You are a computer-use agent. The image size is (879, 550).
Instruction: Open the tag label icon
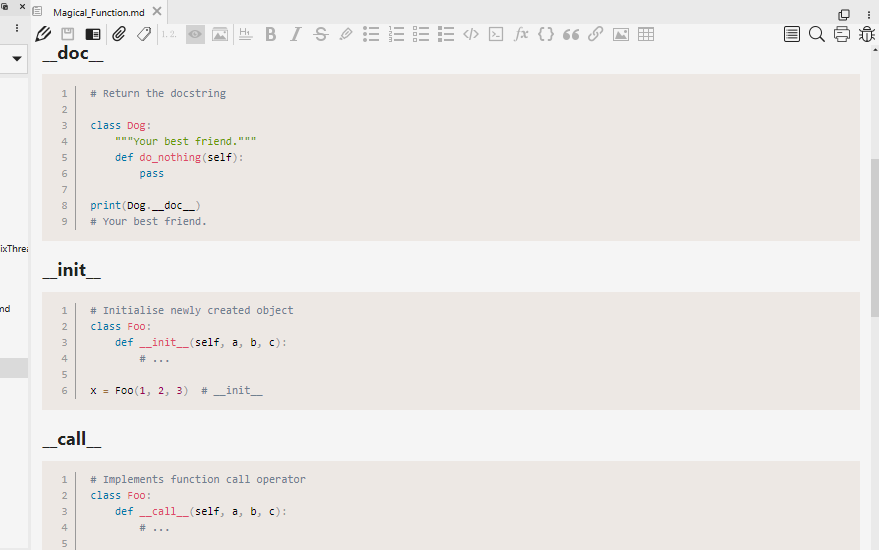click(x=144, y=34)
